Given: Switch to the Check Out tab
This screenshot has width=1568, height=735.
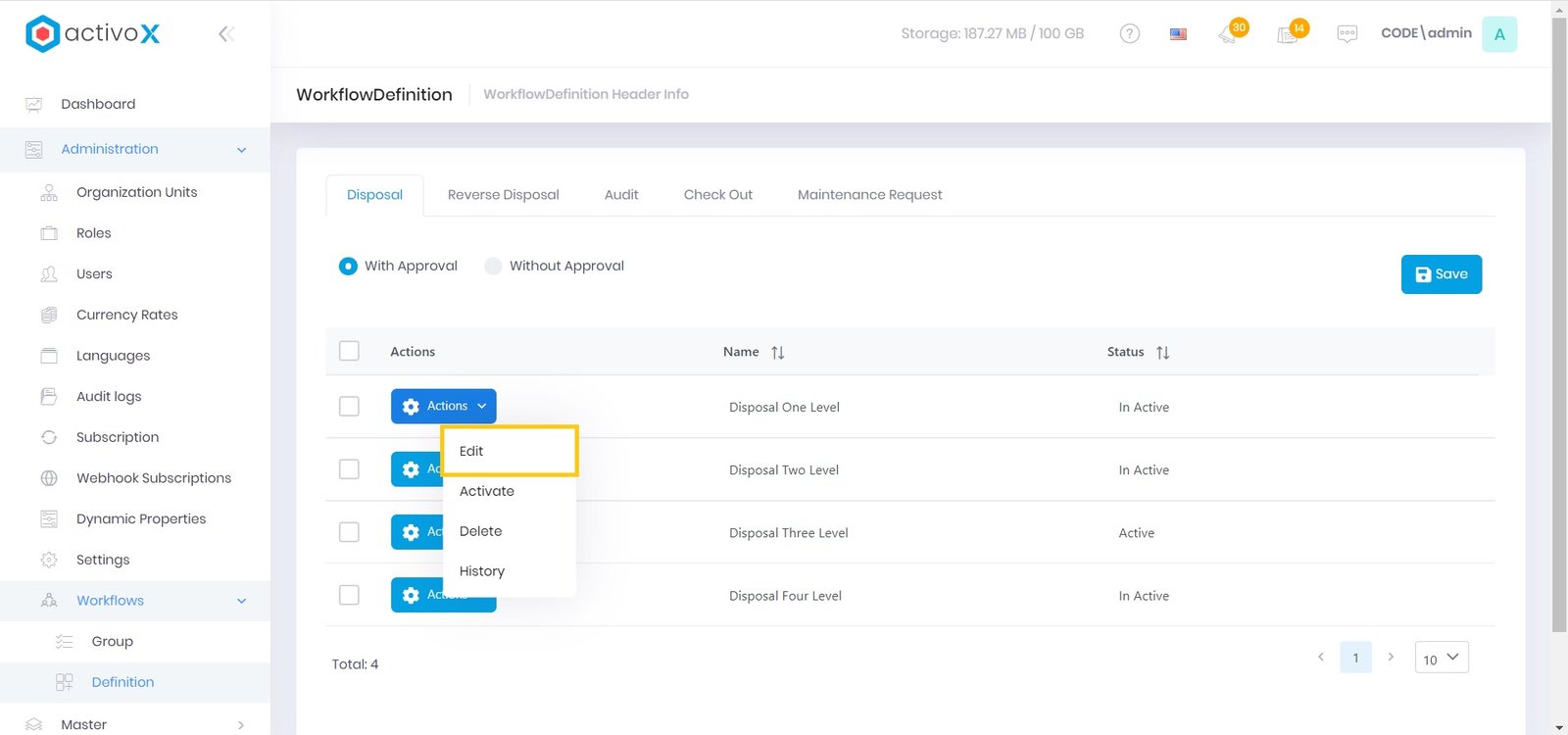Looking at the screenshot, I should coord(718,195).
